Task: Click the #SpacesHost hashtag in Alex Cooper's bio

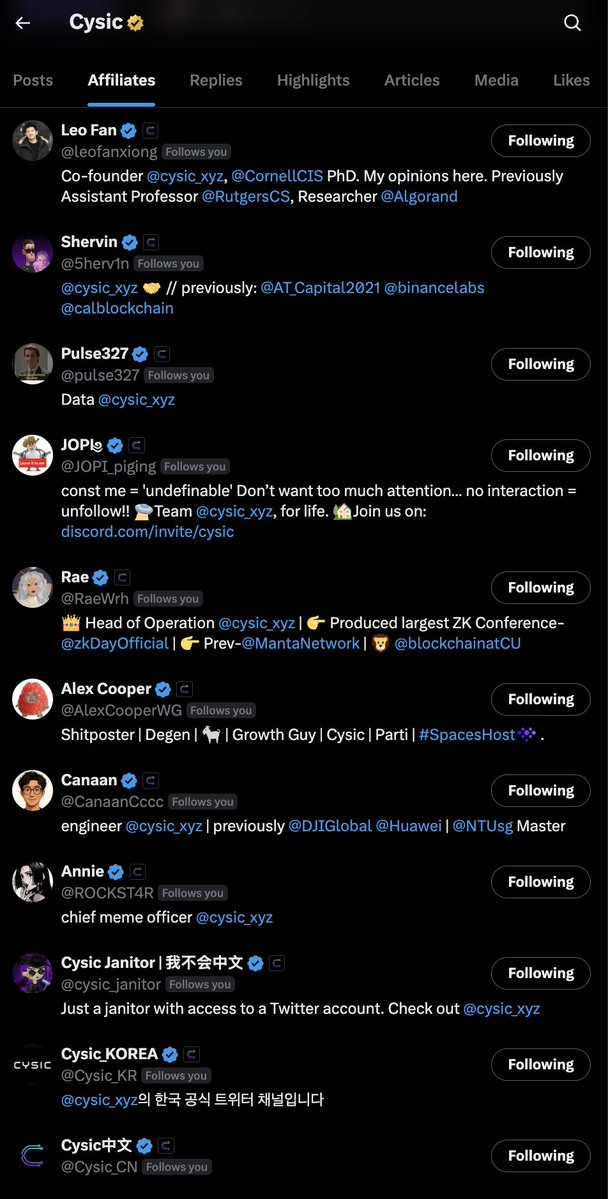Action: click(466, 734)
